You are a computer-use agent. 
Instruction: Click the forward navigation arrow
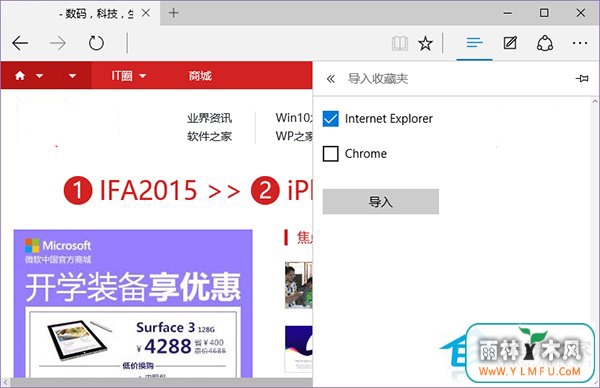tap(58, 43)
